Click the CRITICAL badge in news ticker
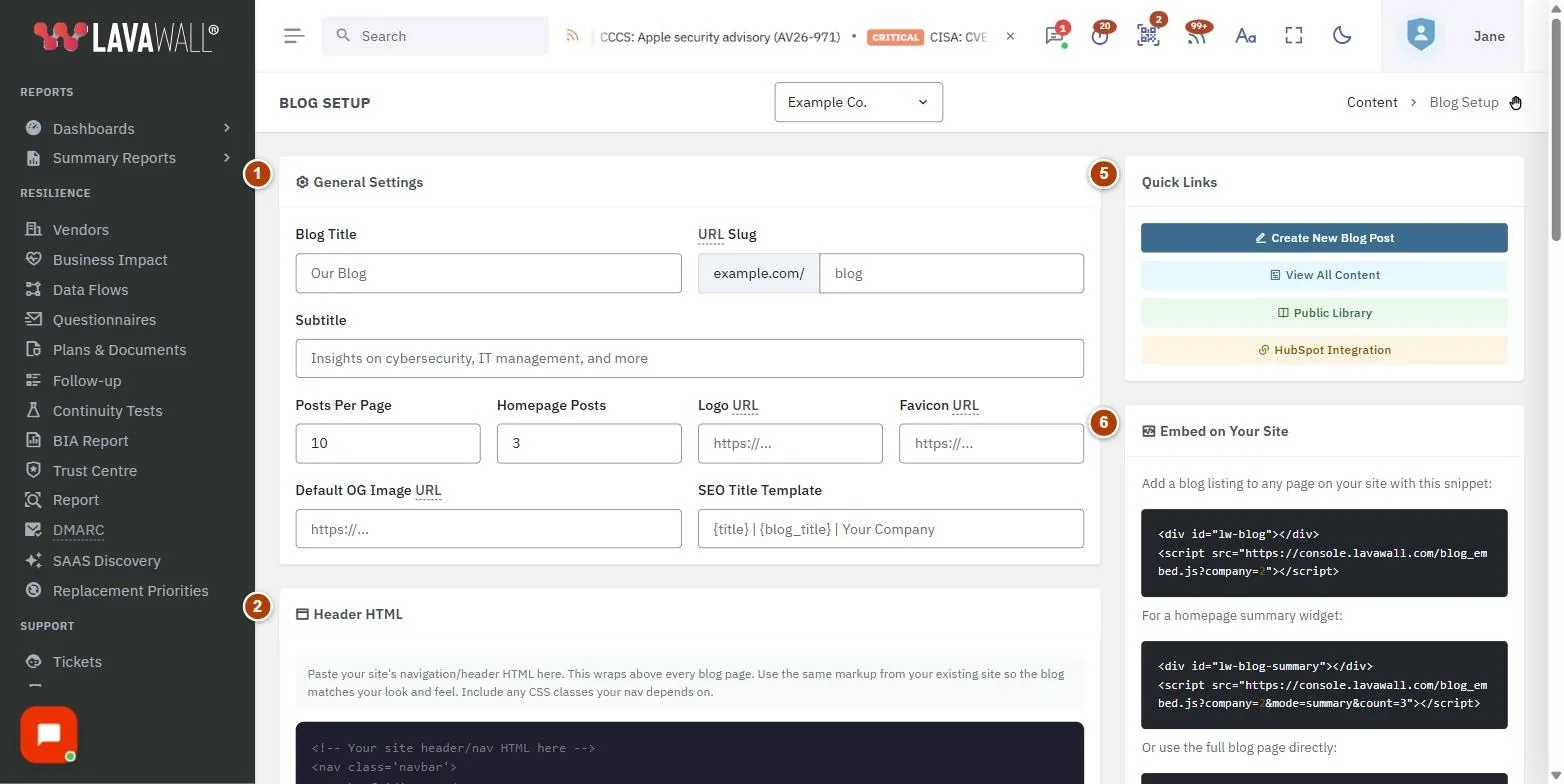The width and height of the screenshot is (1564, 784). pyautogui.click(x=895, y=37)
